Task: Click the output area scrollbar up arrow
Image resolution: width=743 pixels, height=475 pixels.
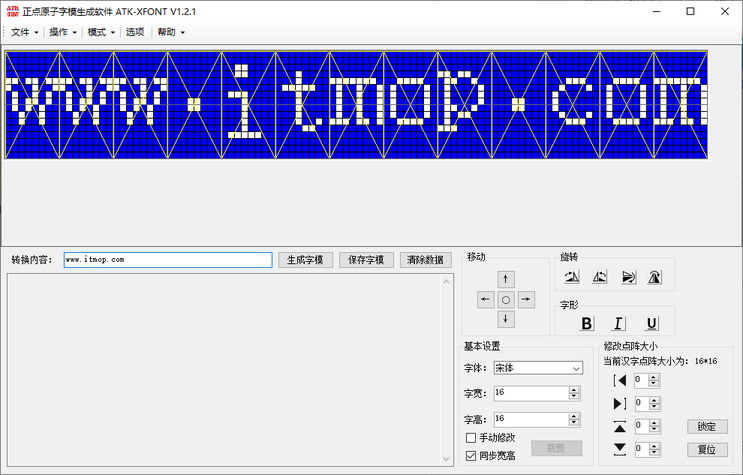Action: [x=446, y=282]
